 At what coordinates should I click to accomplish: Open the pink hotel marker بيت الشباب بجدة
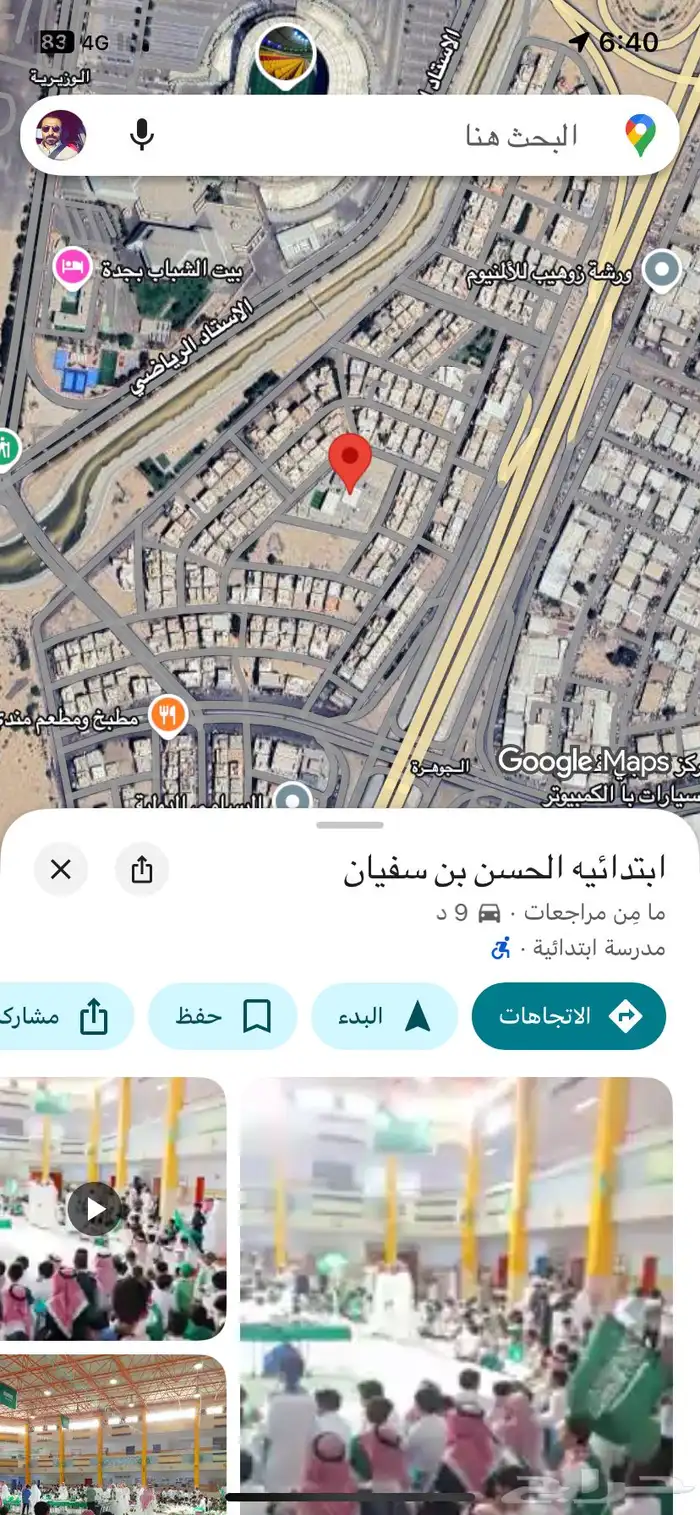(73, 268)
